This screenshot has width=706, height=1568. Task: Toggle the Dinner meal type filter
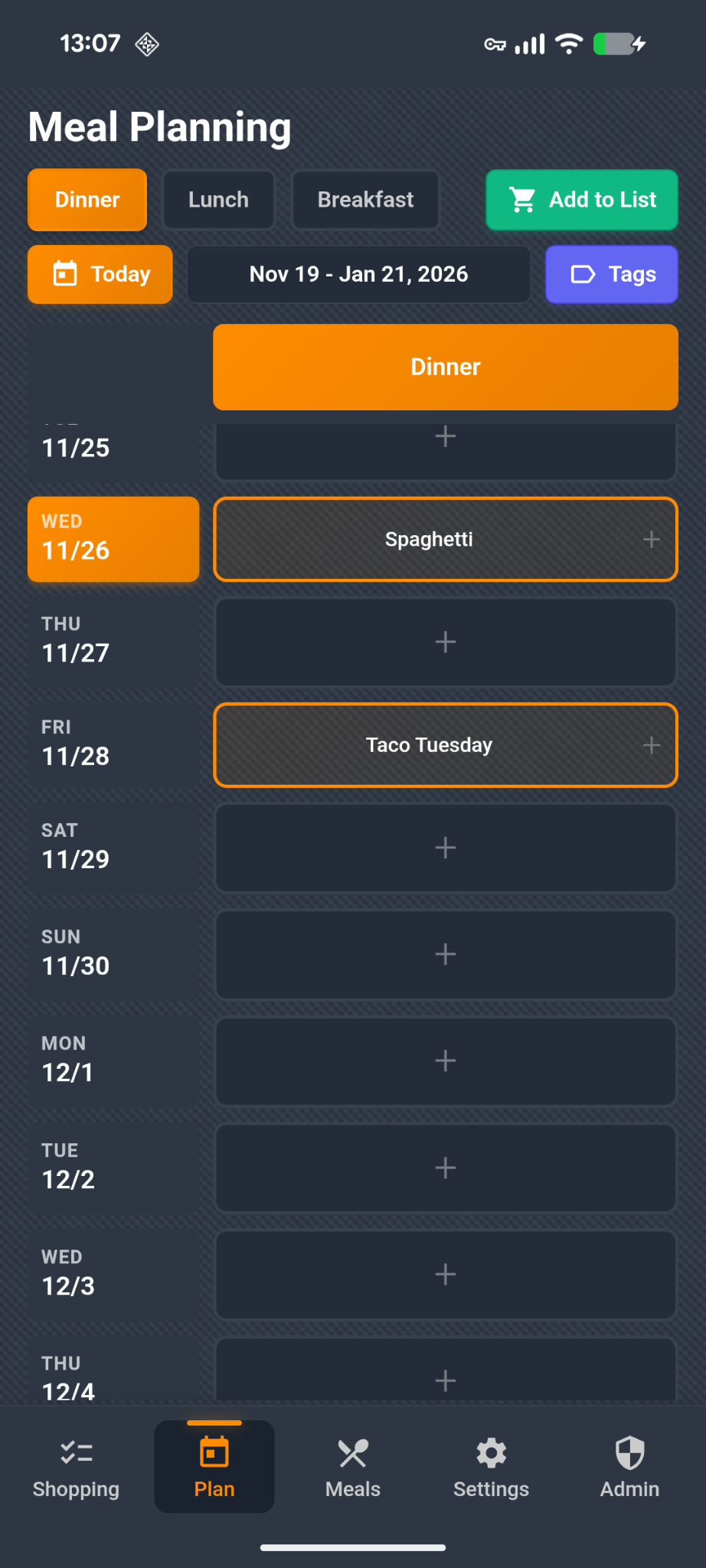[x=87, y=200]
